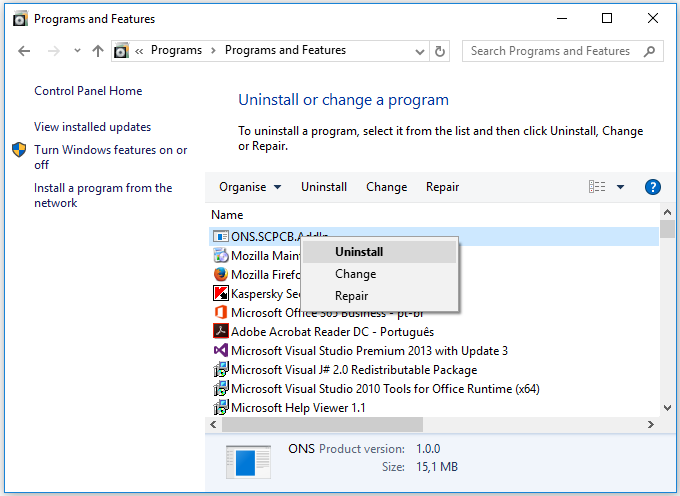Open the Organise dropdown menu
This screenshot has height=496, width=680.
point(250,187)
